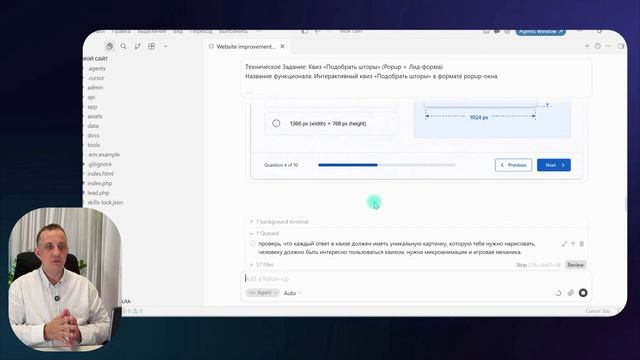Open the Auto model dropdown

pos(292,293)
